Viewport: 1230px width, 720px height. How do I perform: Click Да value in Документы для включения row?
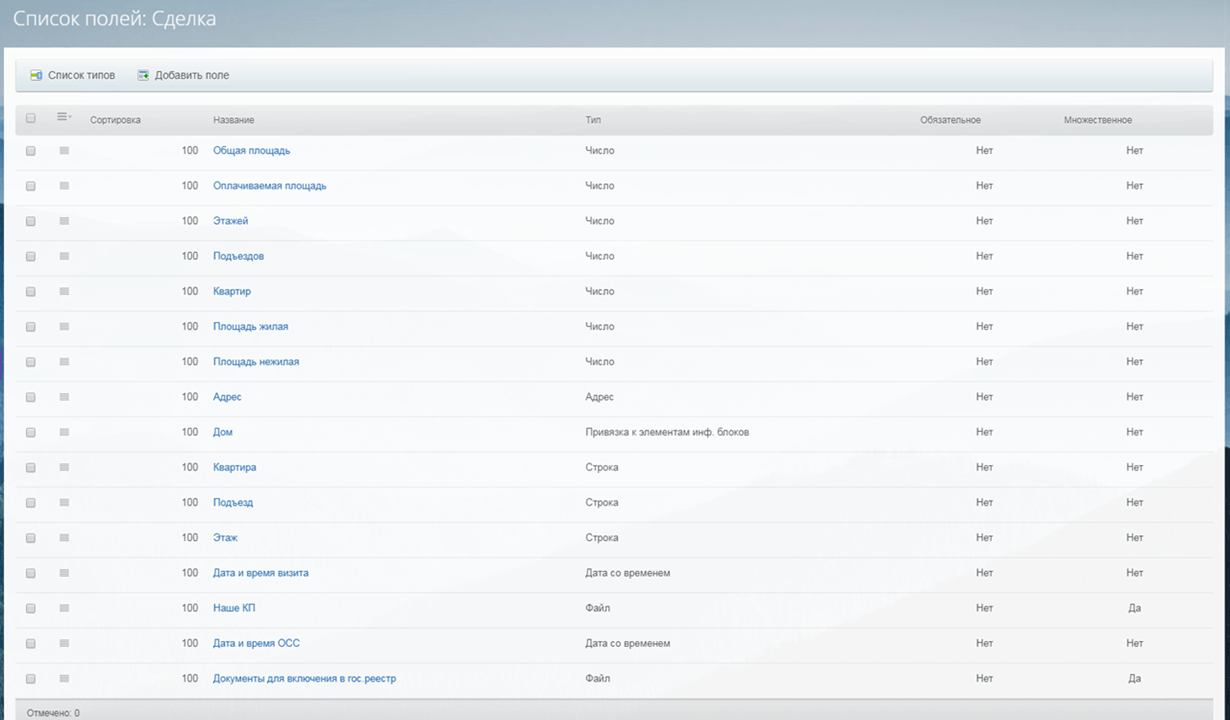[x=1134, y=678]
